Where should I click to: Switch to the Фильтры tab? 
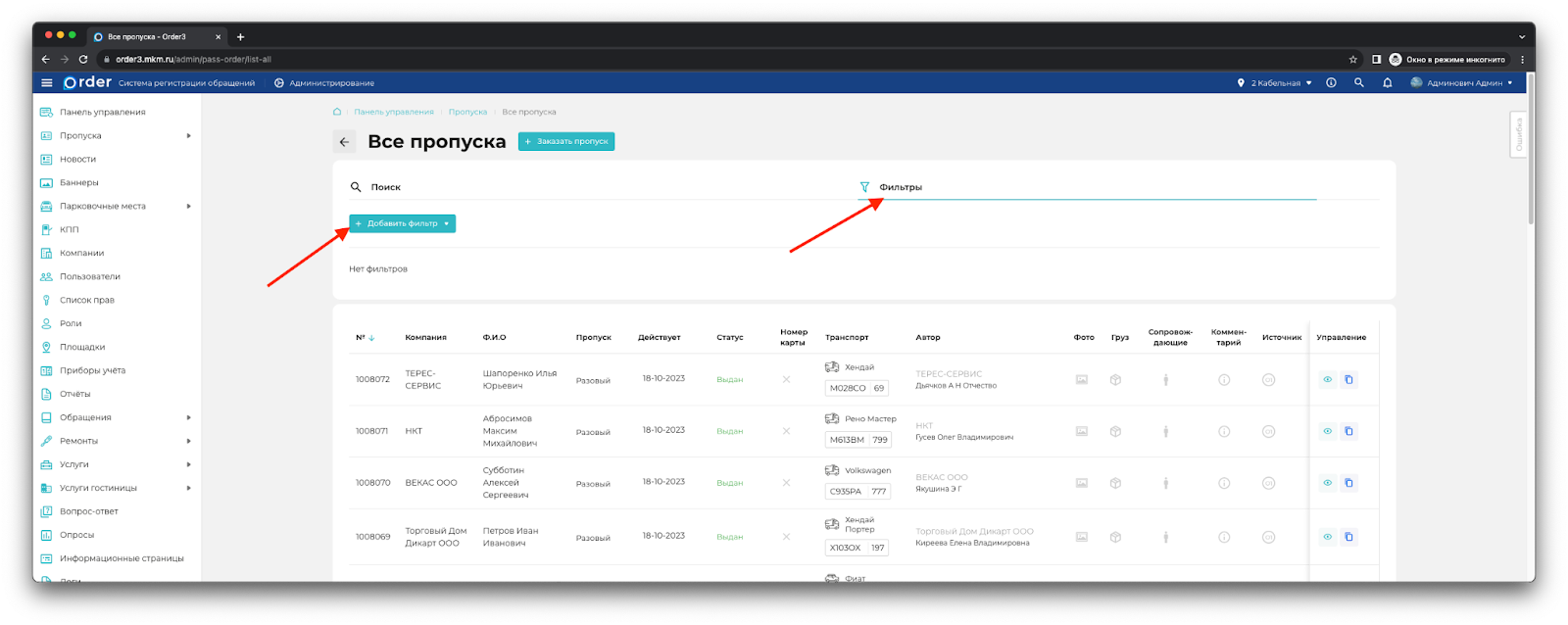[900, 187]
